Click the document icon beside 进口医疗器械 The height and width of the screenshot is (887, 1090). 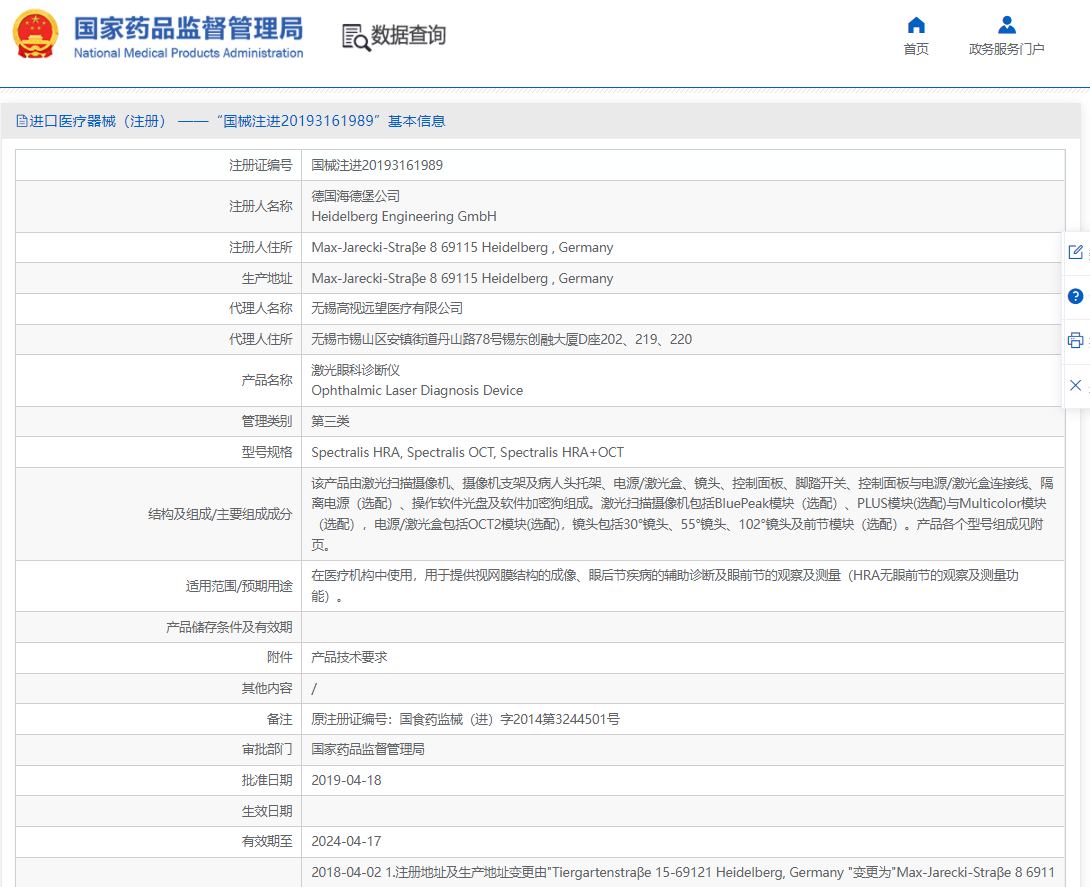22,121
